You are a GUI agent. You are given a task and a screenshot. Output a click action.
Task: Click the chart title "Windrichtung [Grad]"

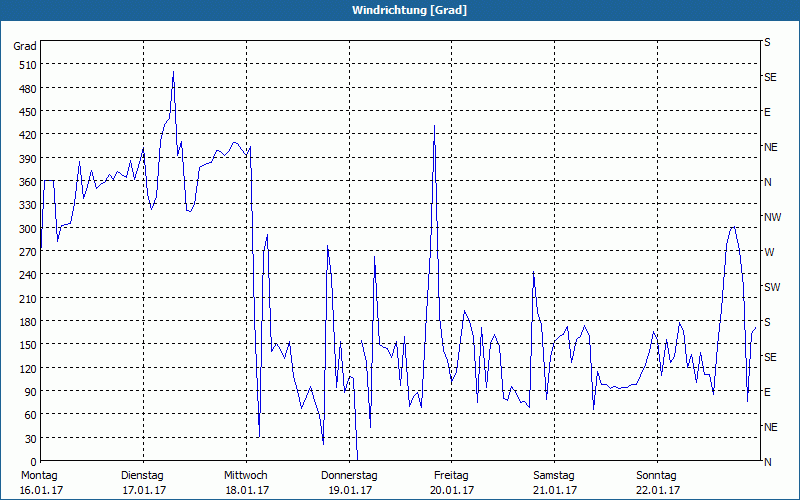point(409,10)
